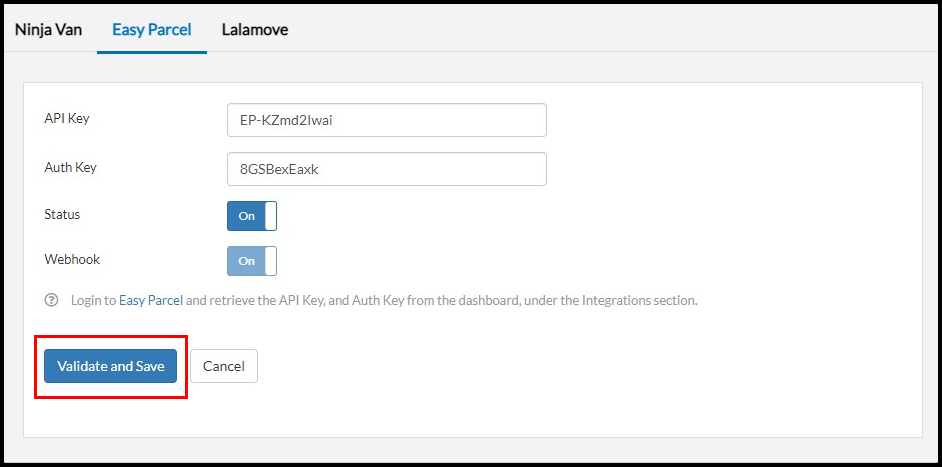Image resolution: width=942 pixels, height=467 pixels.
Task: Focus the API Key input field
Action: pos(387,120)
